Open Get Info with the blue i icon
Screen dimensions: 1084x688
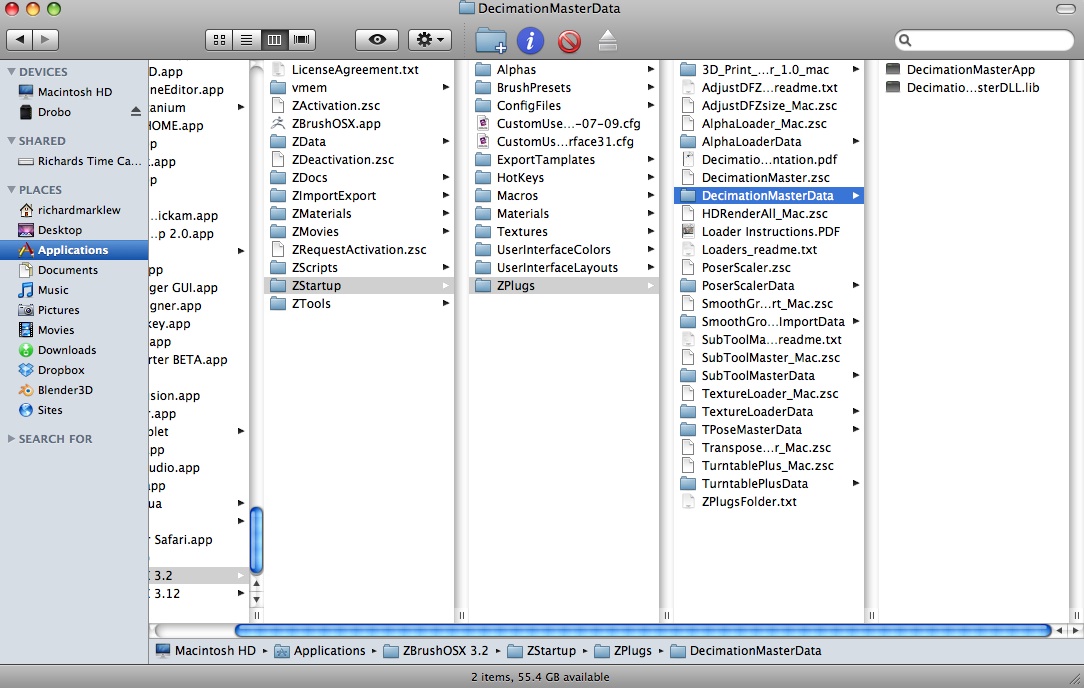coord(530,41)
